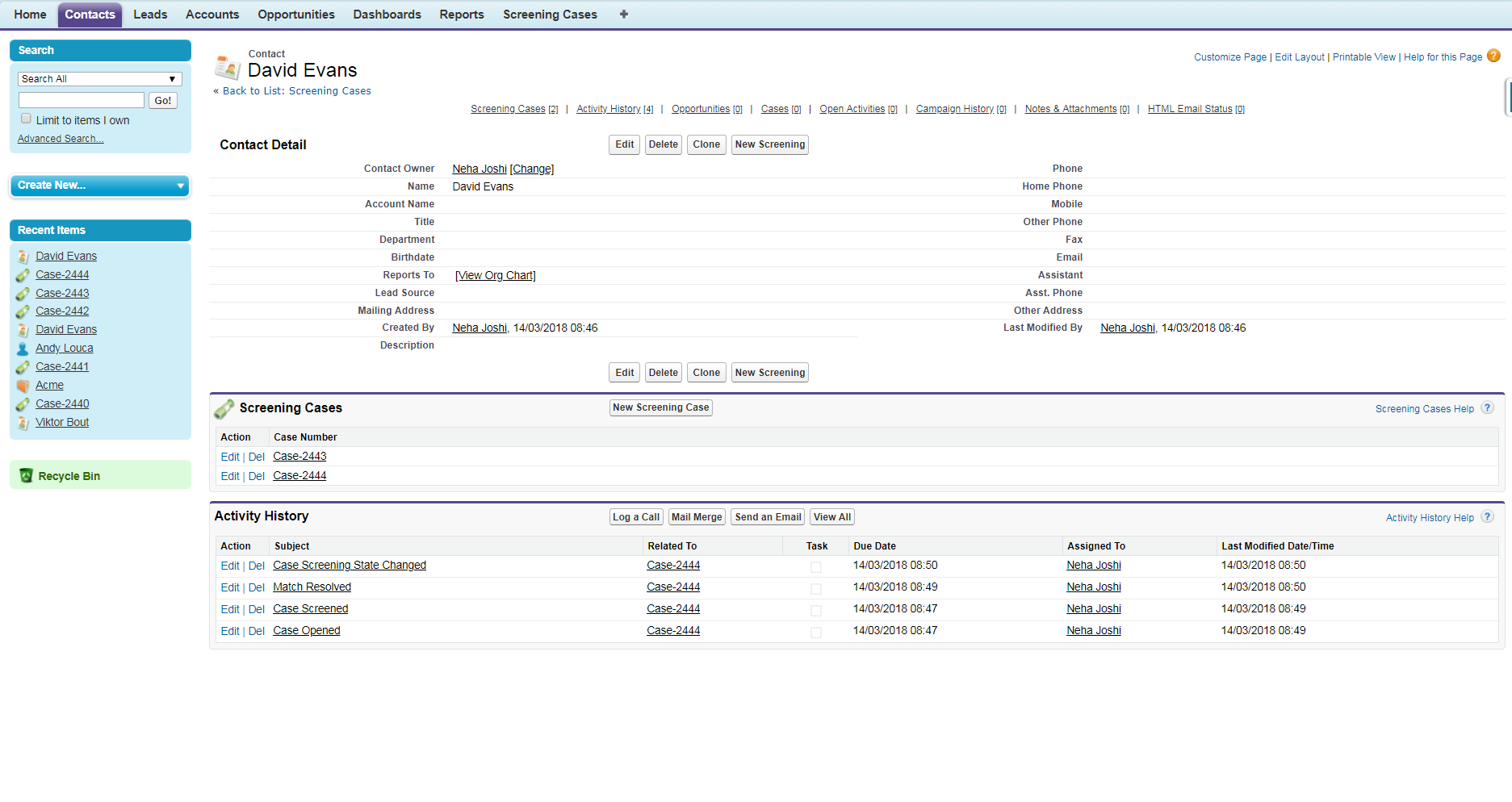Click the case icon next to Case-2443 in Recent Items

tap(22, 293)
